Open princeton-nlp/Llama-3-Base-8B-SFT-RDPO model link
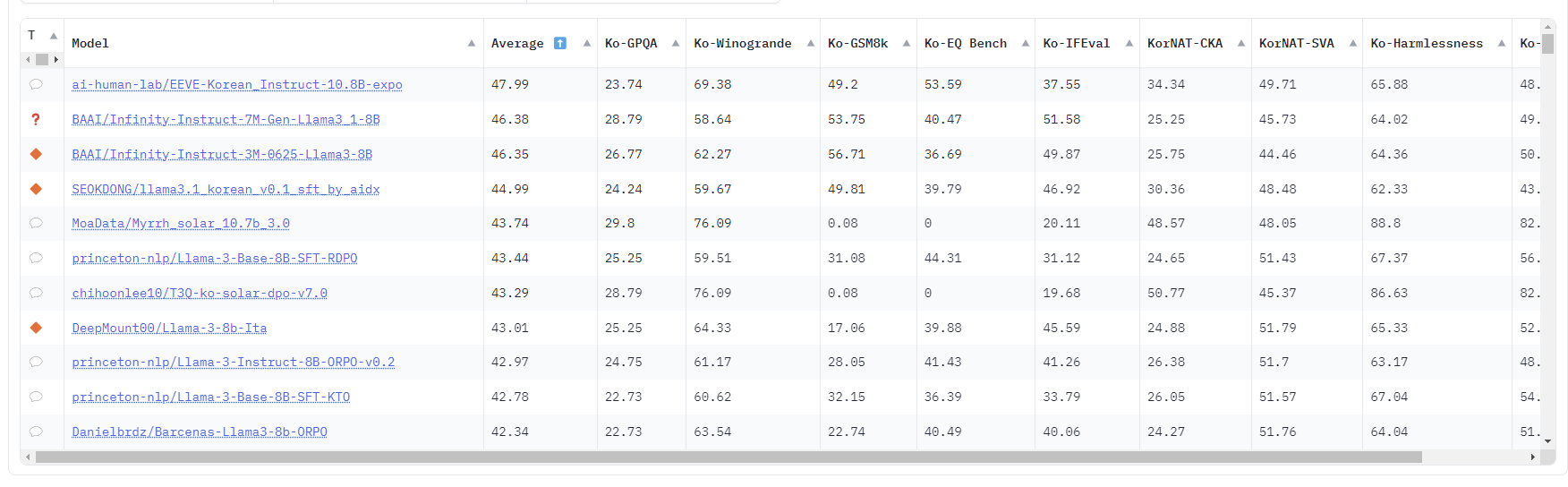This screenshot has width=1568, height=487. click(x=215, y=258)
